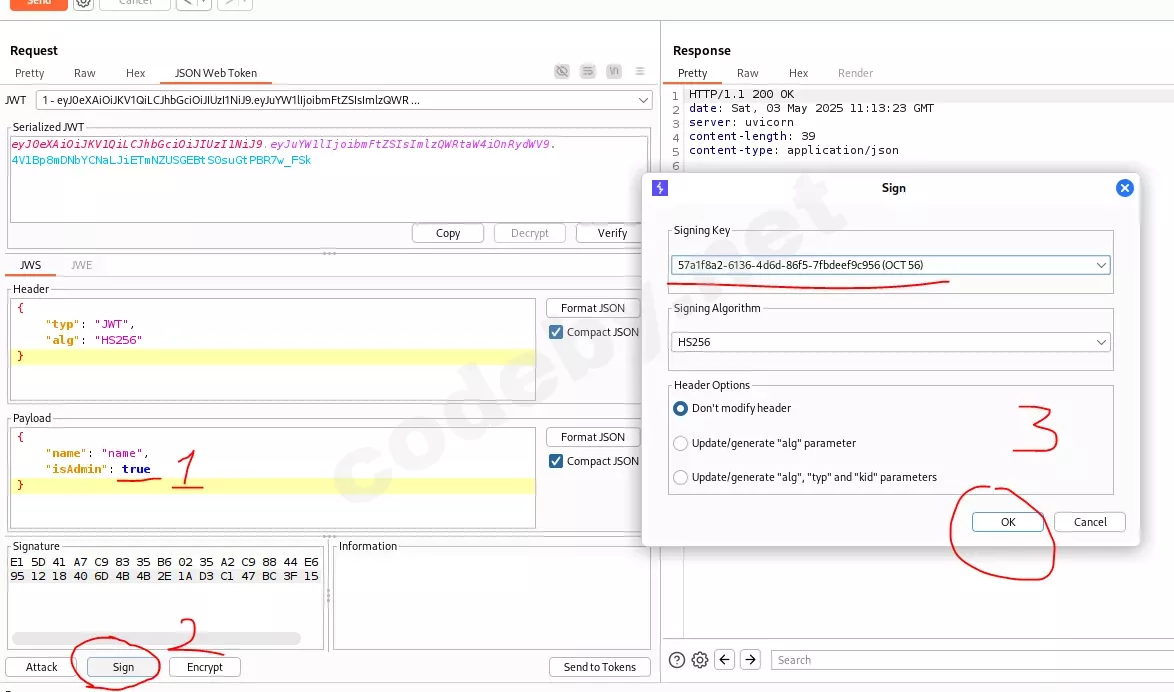Select Update/generate "alg", "typ" and "kid" option
Screen dimensions: 1174x692
click(x=681, y=477)
